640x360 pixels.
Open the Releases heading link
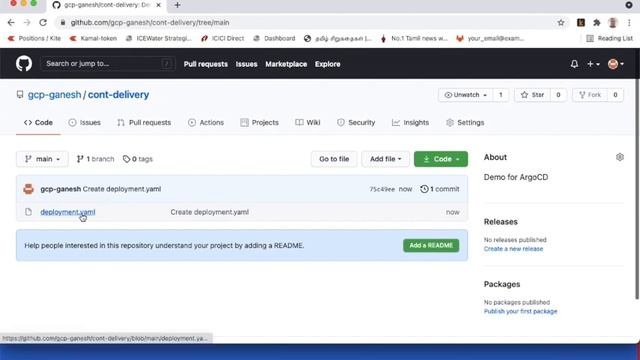500,222
